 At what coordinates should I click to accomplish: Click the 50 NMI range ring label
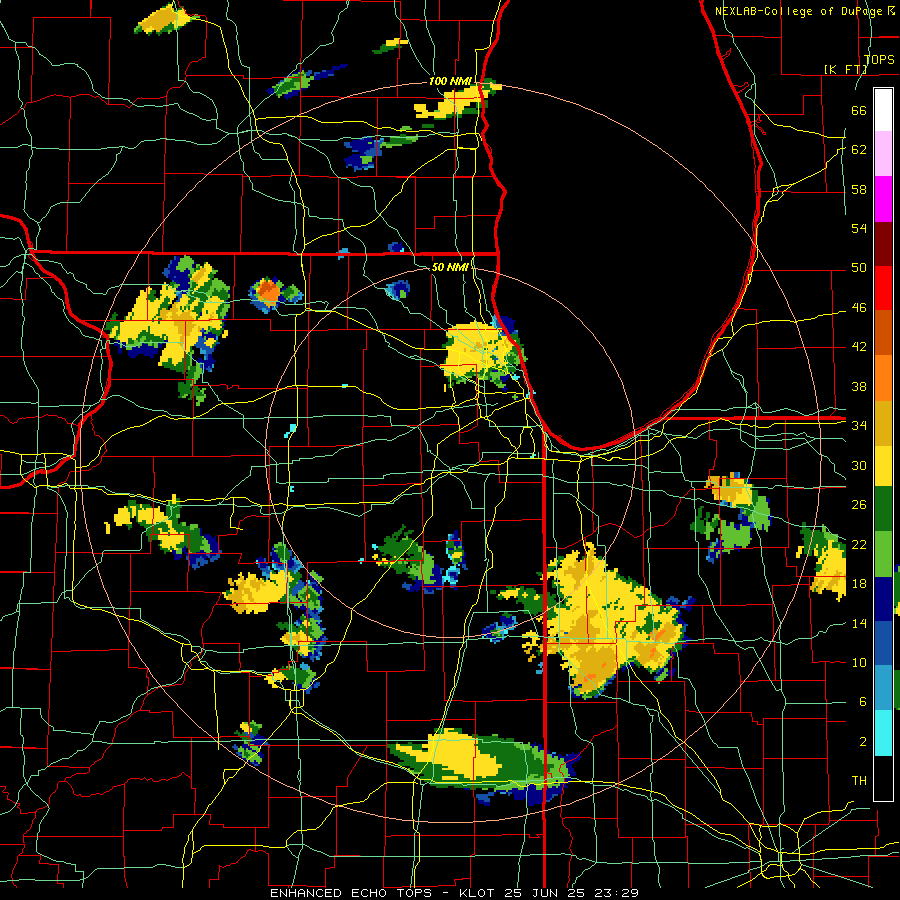[x=450, y=267]
